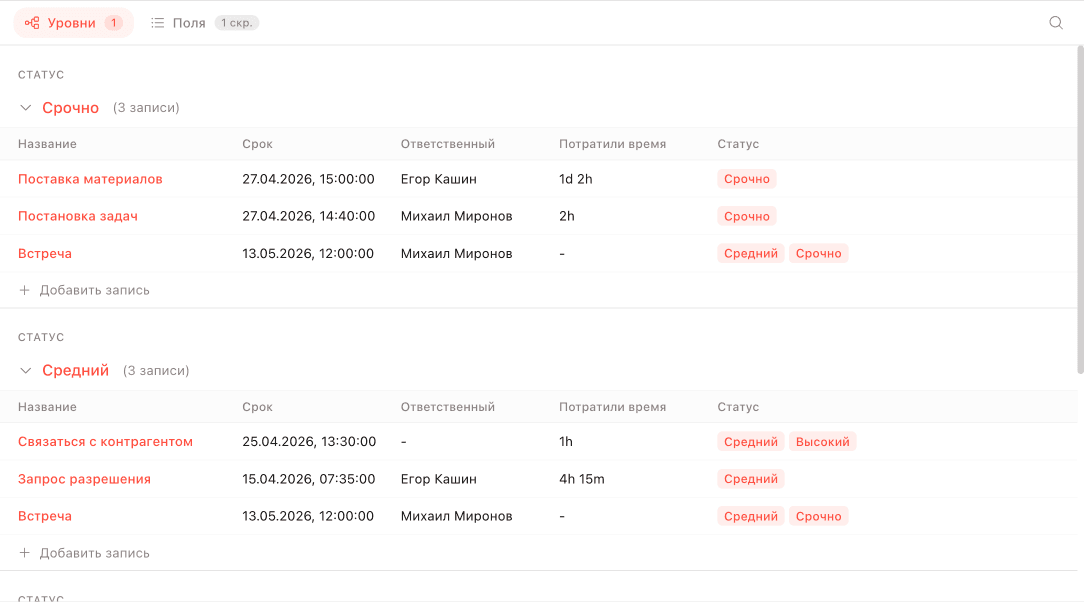Open the Поля tab label
Image resolution: width=1084 pixels, height=602 pixels.
point(189,23)
